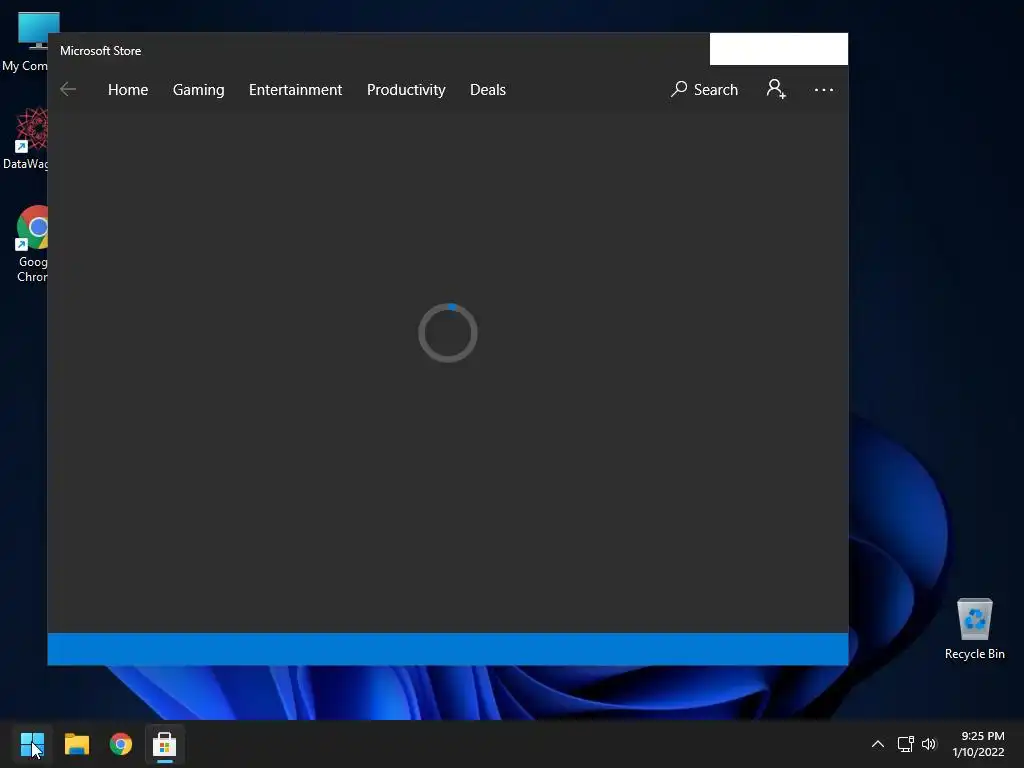Open Search in Microsoft Store
This screenshot has height=768, width=1024.
704,89
